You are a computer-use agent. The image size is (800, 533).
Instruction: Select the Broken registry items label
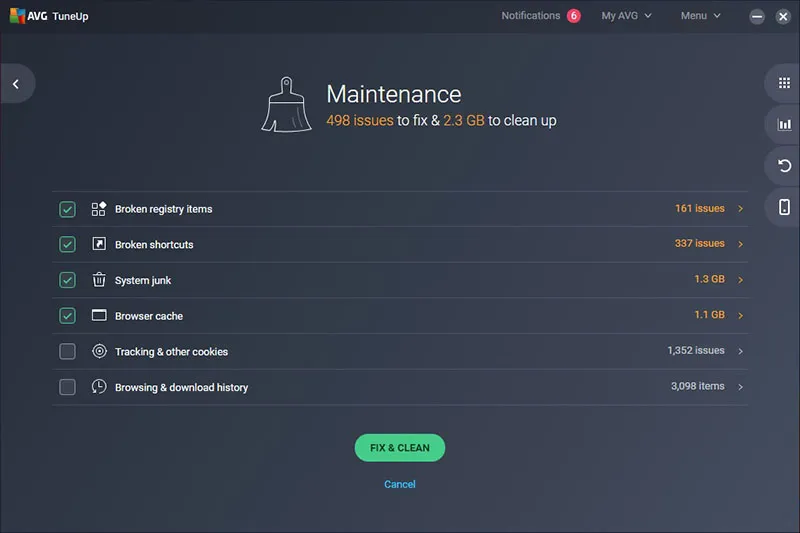coord(163,209)
